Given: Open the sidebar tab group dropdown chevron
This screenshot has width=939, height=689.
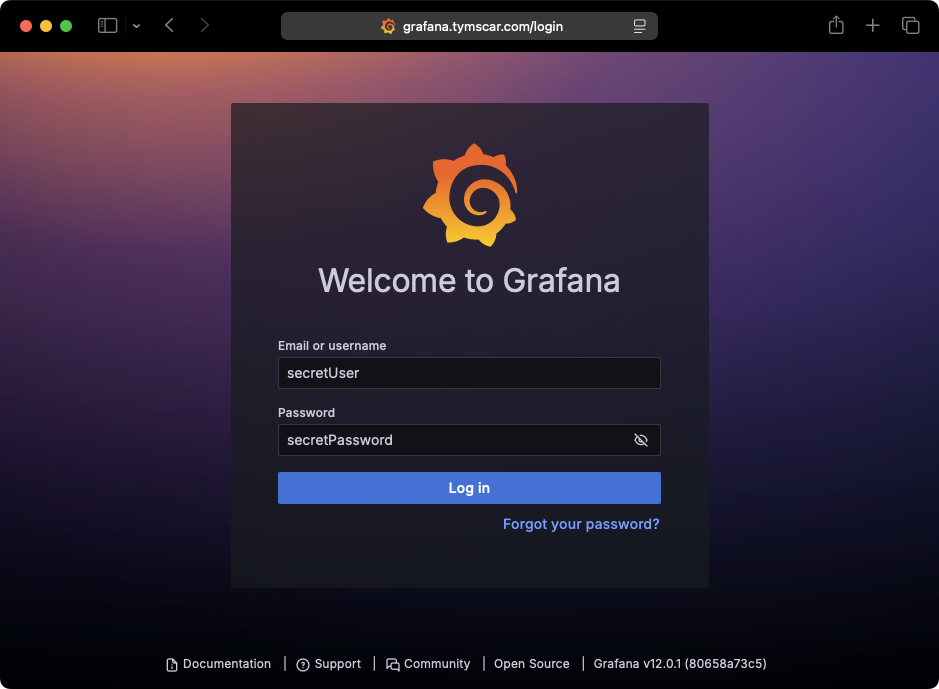Looking at the screenshot, I should point(137,26).
